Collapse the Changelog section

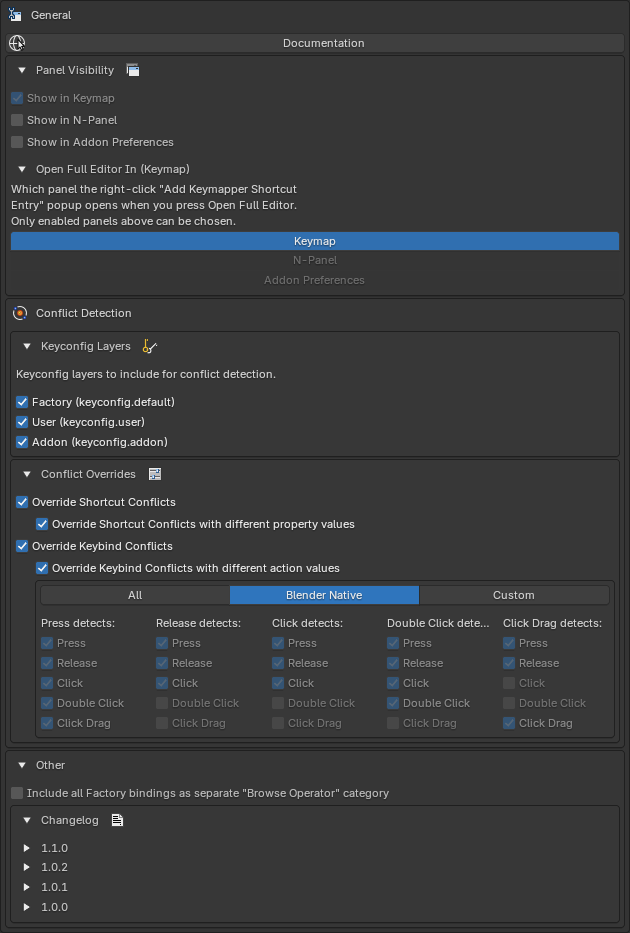(x=27, y=821)
